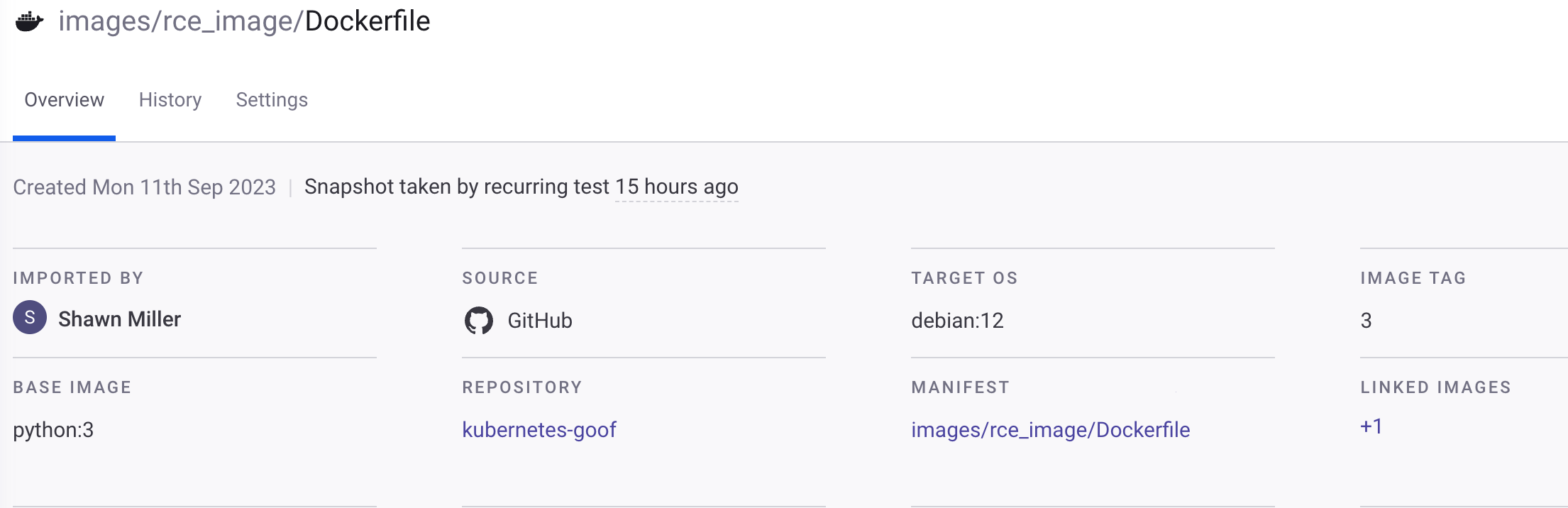Switch to the Overview tab

64,100
